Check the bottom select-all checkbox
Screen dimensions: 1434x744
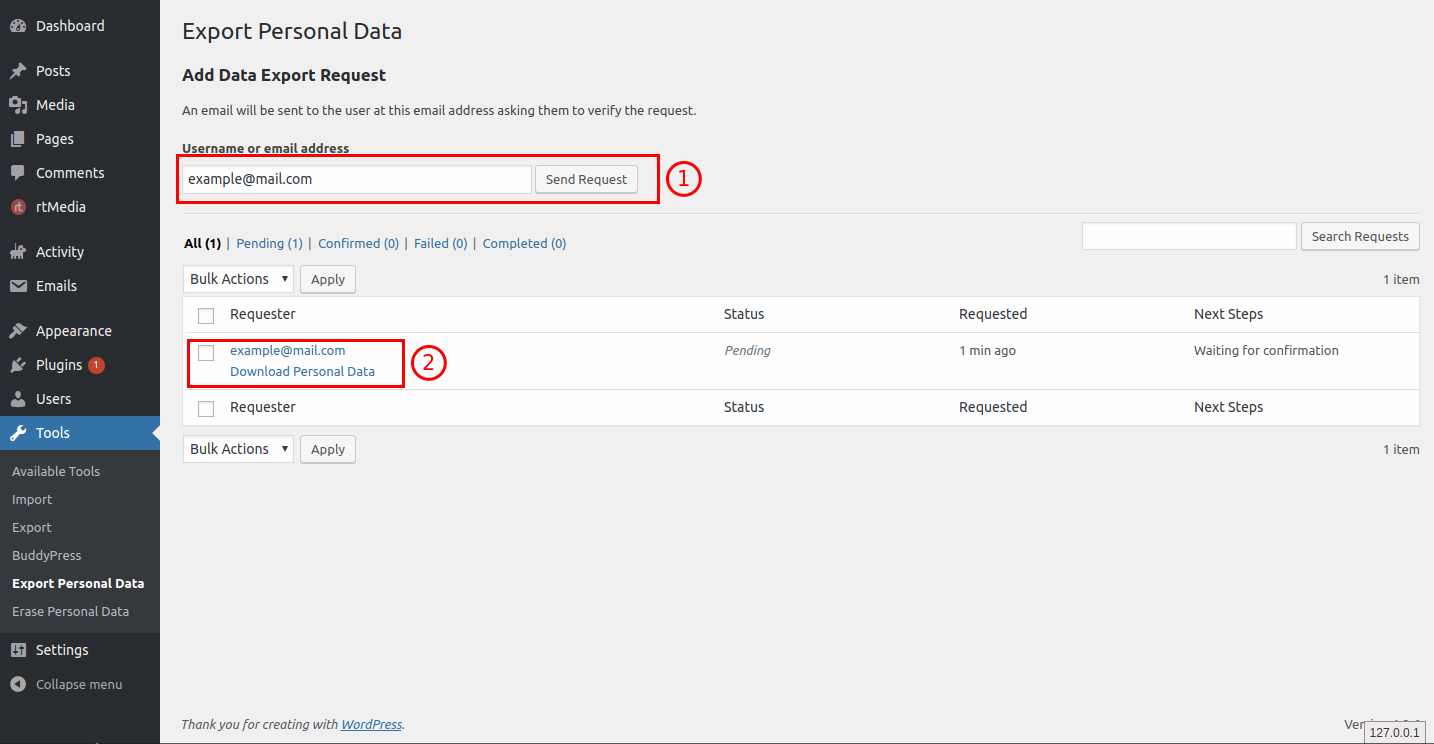(x=205, y=408)
